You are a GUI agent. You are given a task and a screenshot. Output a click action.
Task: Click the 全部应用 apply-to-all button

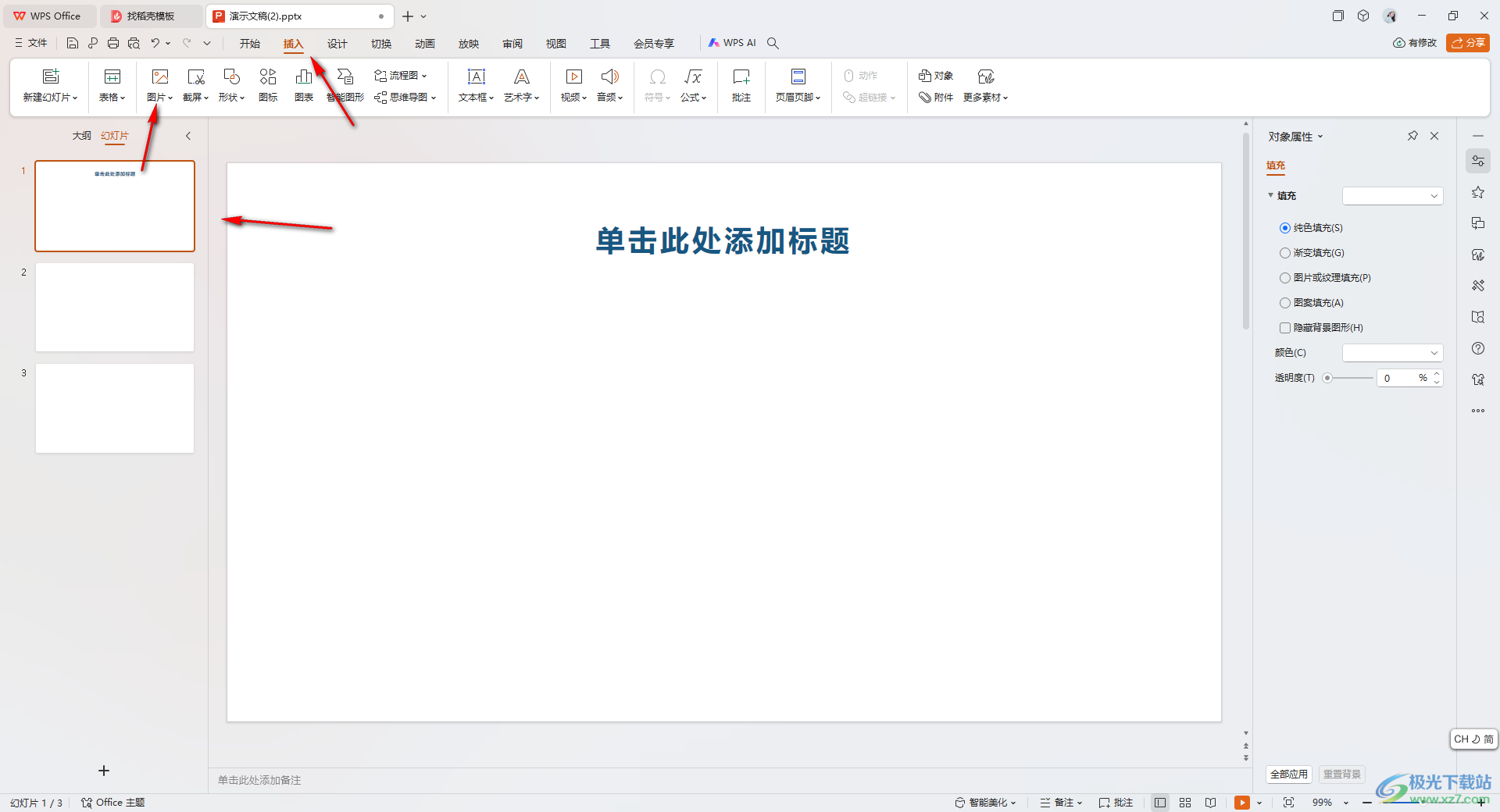pyautogui.click(x=1289, y=774)
